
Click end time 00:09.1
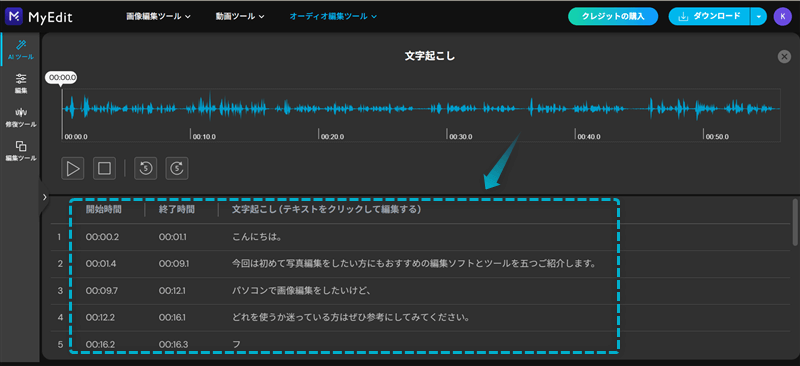tap(174, 264)
